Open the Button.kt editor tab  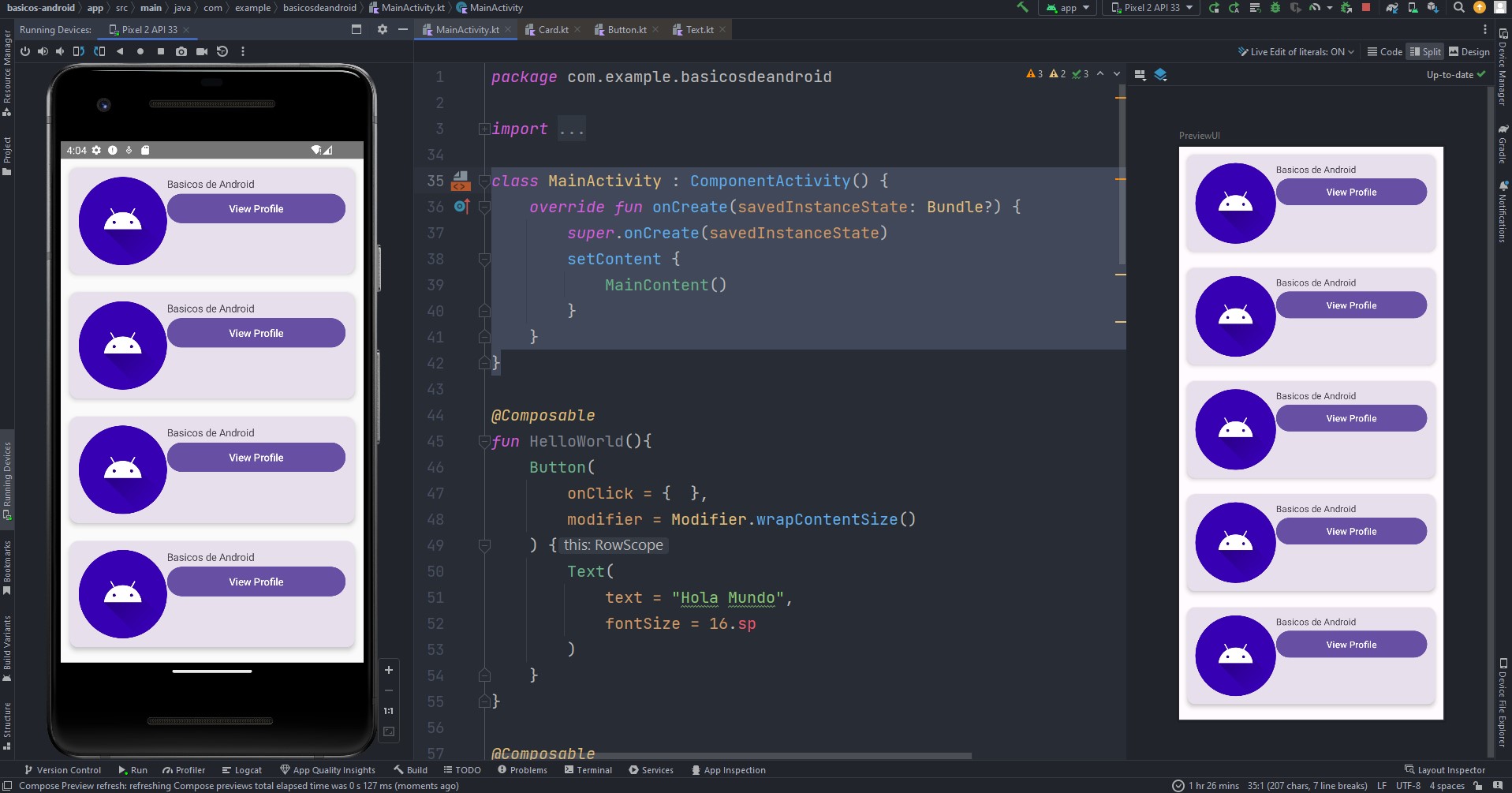coord(626,30)
